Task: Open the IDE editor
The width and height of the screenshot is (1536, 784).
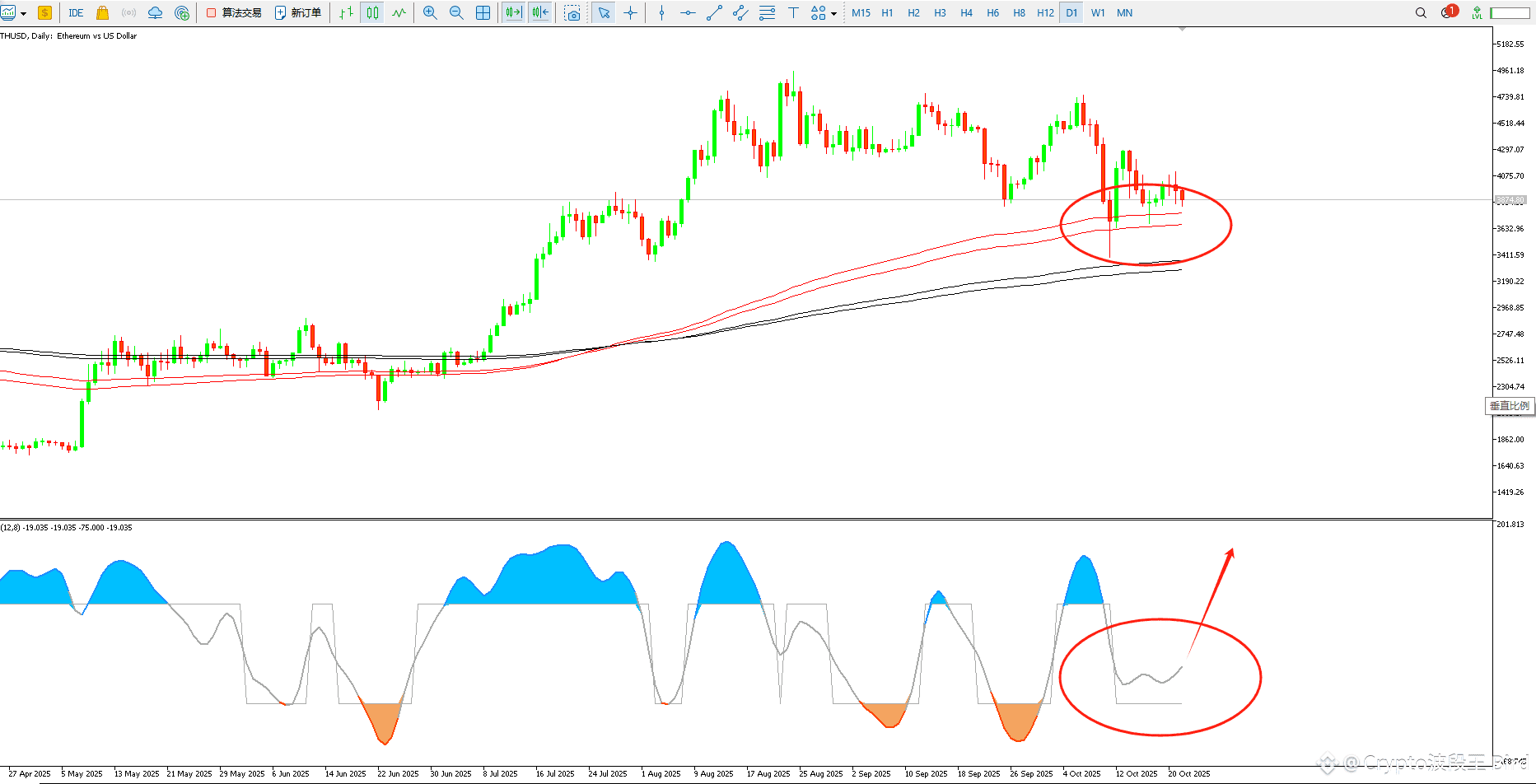Action: pos(76,12)
